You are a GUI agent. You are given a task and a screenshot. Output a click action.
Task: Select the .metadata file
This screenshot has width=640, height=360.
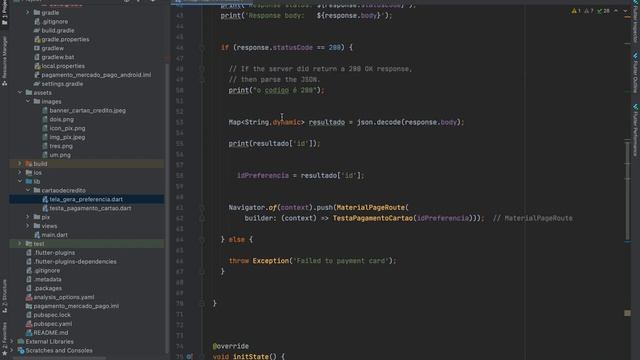coord(47,279)
